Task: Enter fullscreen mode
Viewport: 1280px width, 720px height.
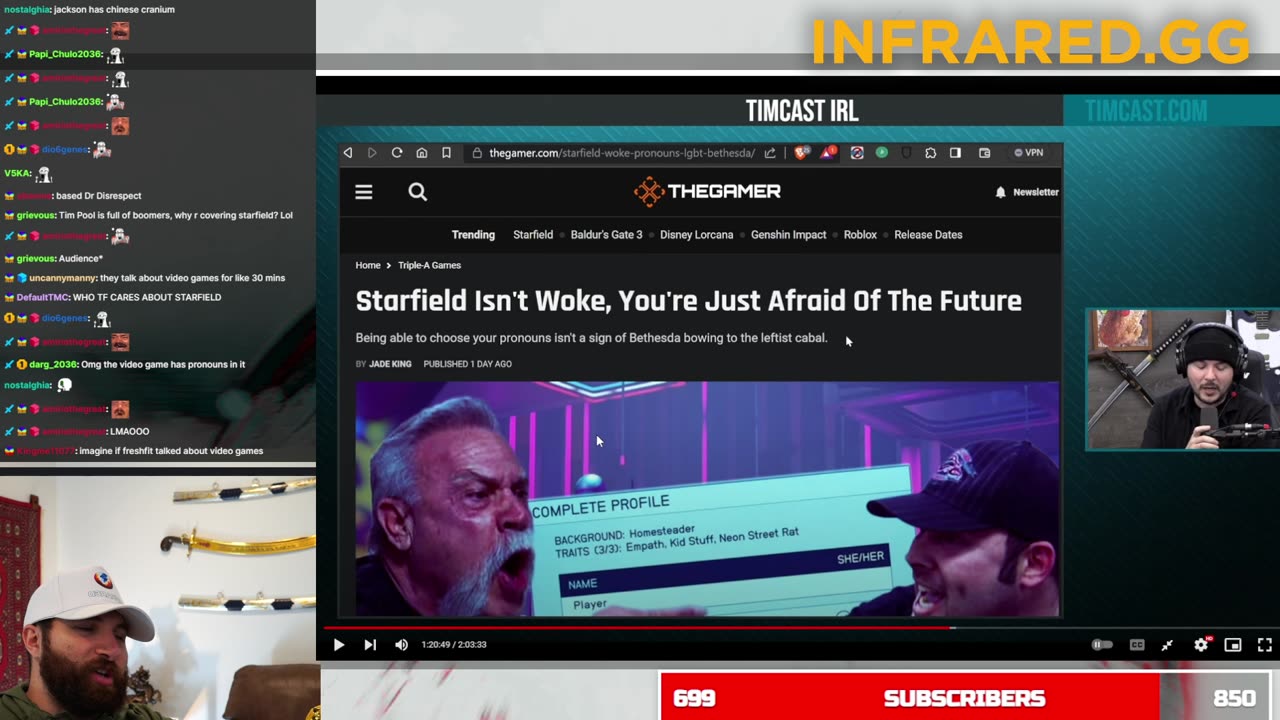Action: 1265,645
